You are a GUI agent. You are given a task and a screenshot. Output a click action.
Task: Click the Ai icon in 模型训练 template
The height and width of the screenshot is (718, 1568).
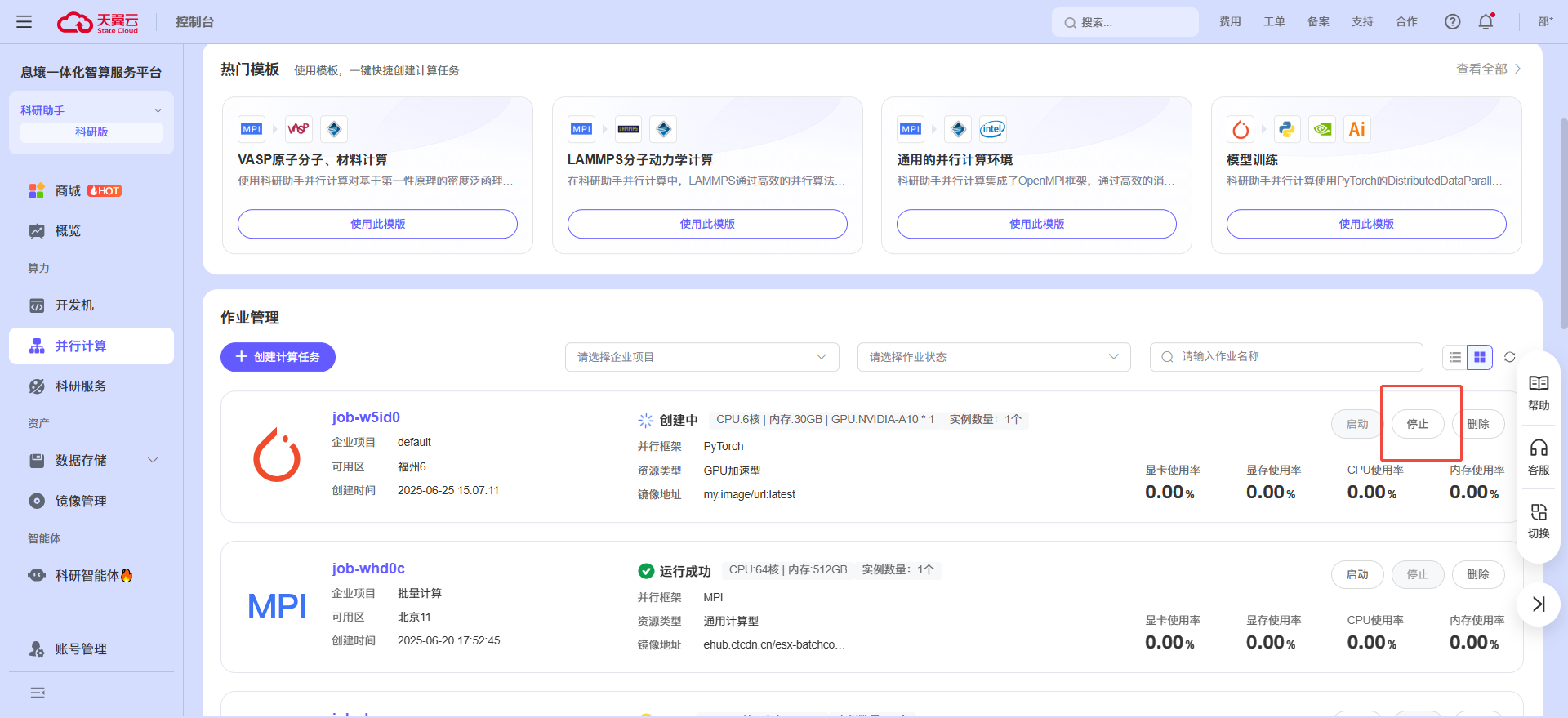(1357, 129)
